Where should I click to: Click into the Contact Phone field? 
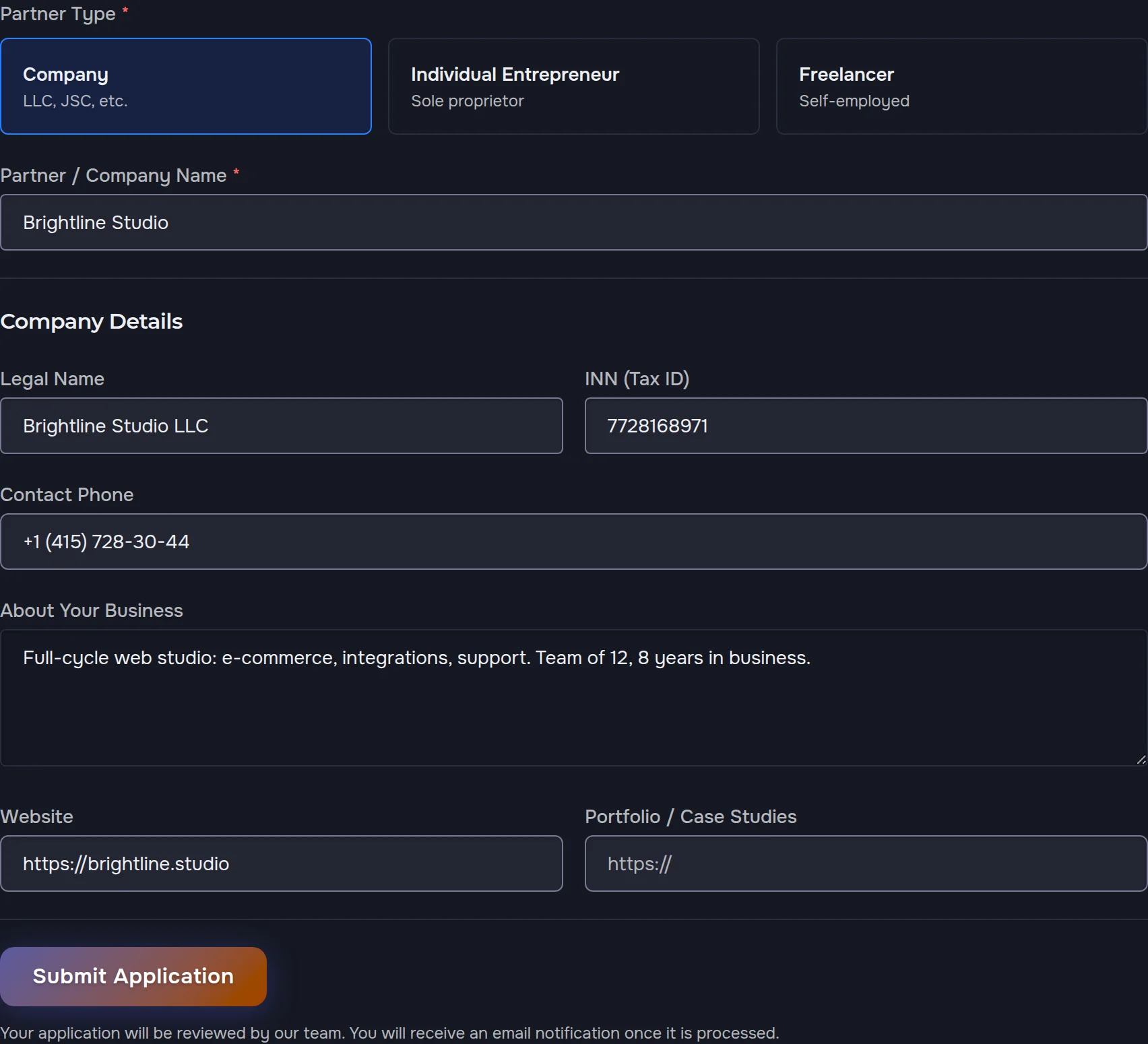tap(574, 542)
